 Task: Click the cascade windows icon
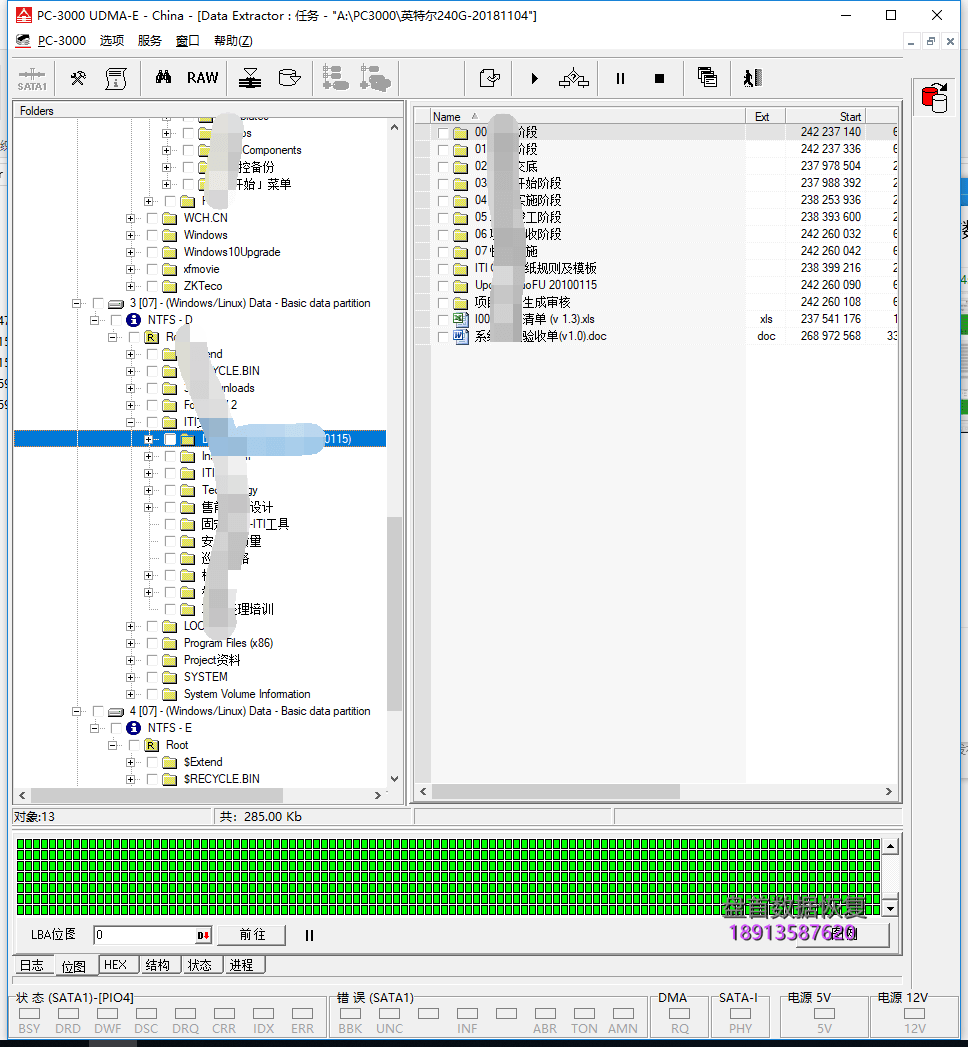click(707, 77)
